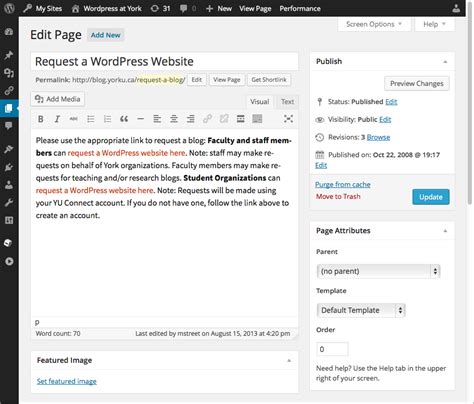Apply blockquote formatting
The height and width of the screenshot is (404, 474).
[x=124, y=119]
